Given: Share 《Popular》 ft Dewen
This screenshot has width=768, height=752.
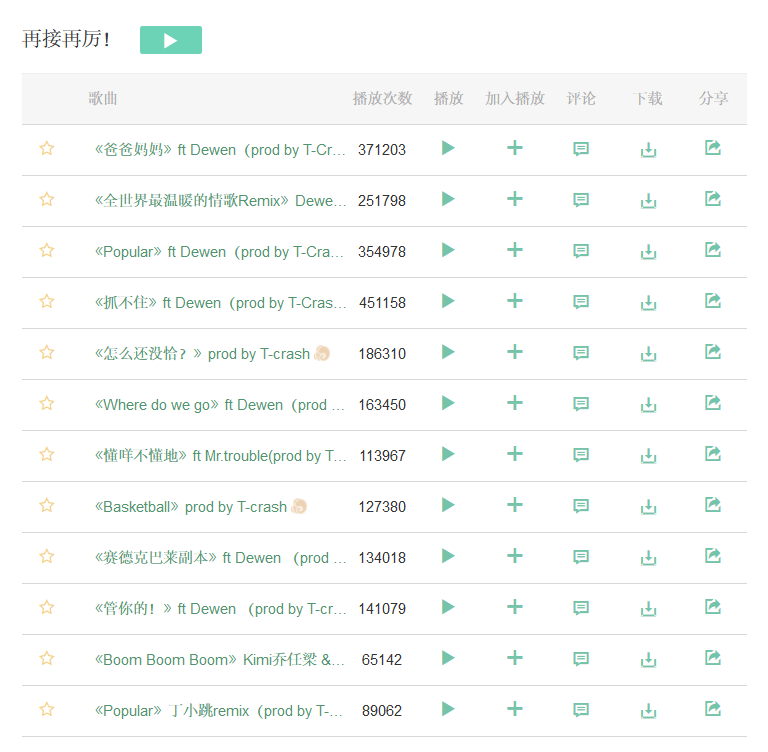Looking at the screenshot, I should (713, 249).
